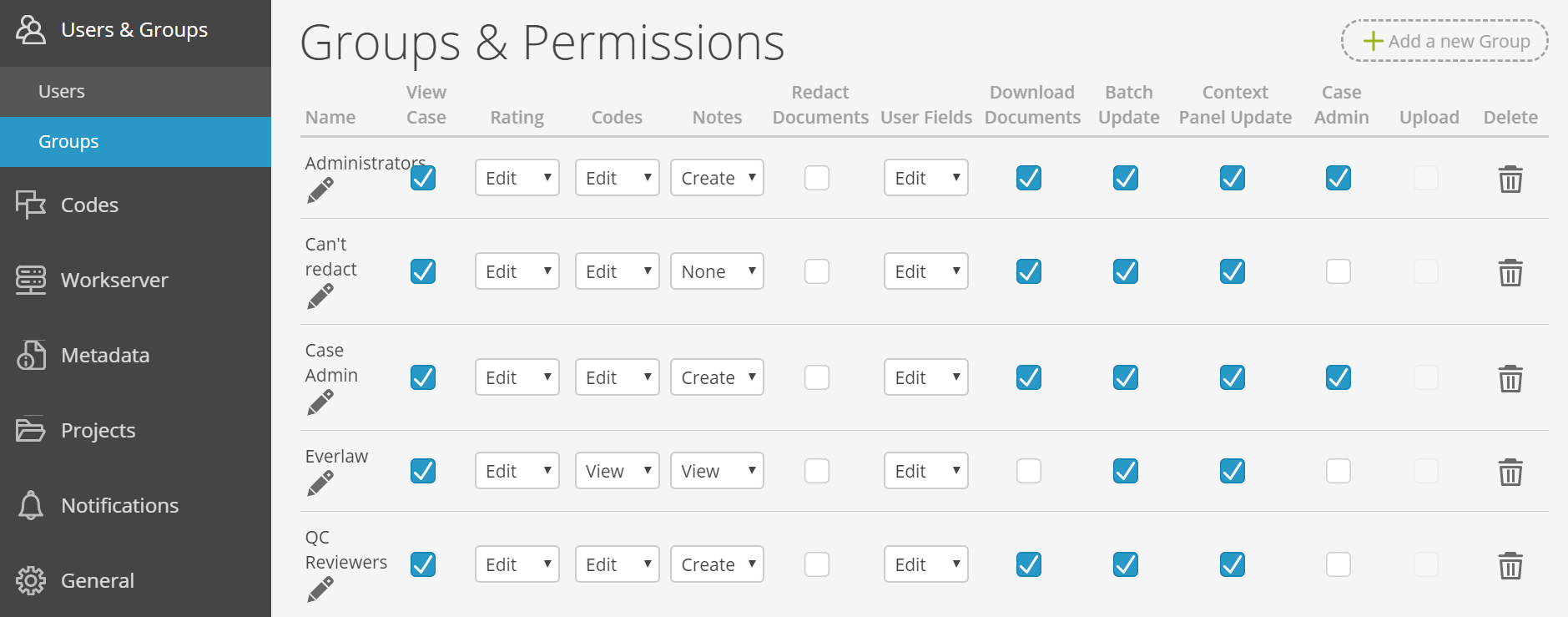Click the Can't redact group name
Viewport: 1568px width, 617px height.
(330, 257)
